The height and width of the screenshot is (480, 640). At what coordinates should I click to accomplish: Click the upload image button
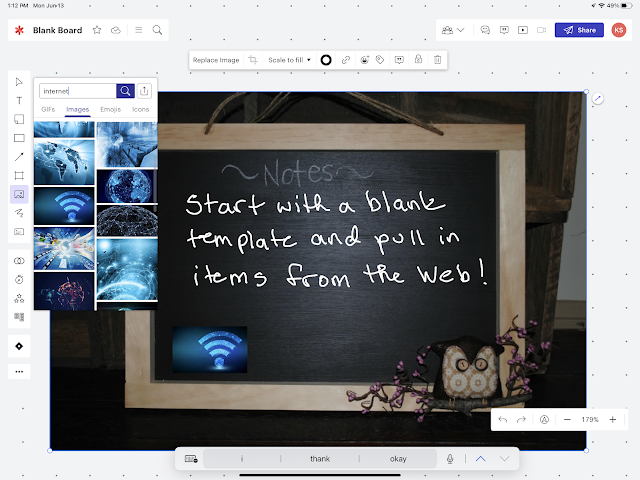click(x=144, y=91)
